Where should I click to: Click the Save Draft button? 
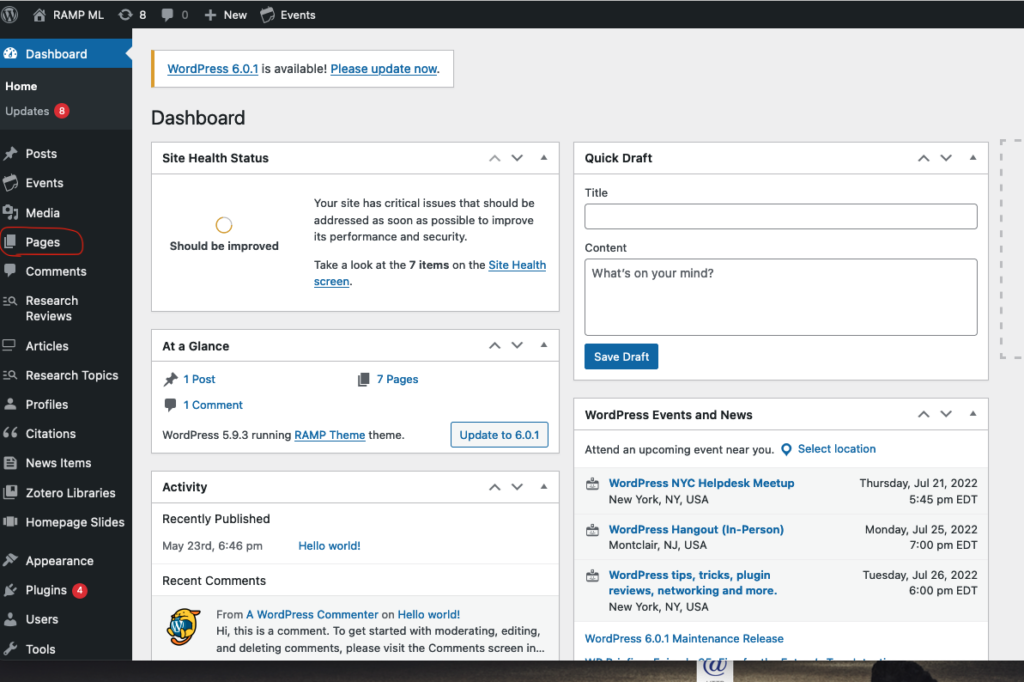[621, 357]
